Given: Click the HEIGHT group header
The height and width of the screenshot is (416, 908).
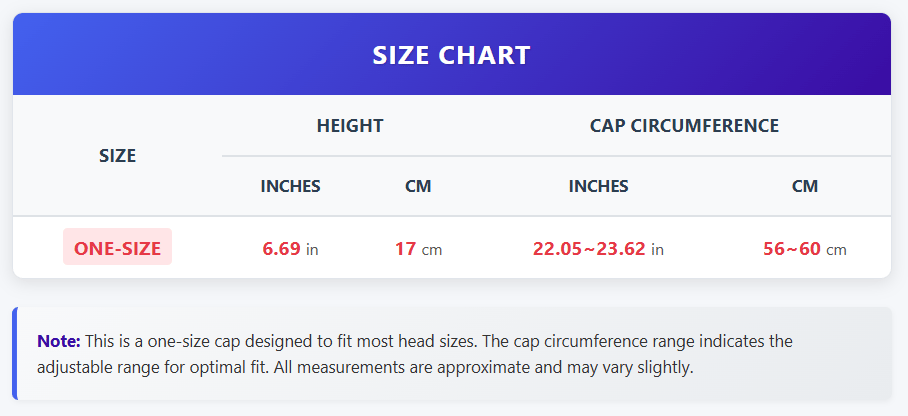Looking at the screenshot, I should (x=350, y=126).
